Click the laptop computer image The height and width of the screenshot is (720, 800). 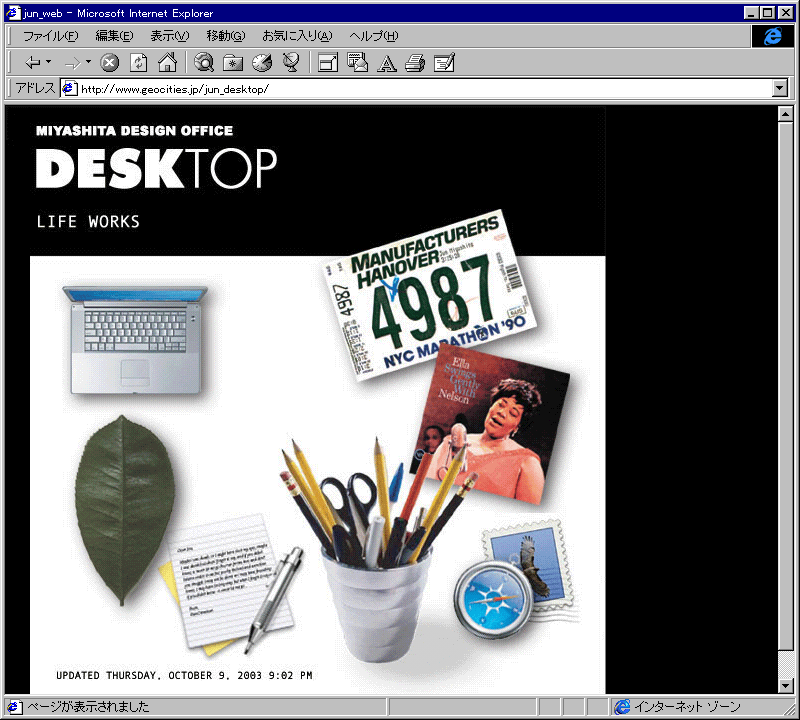pyautogui.click(x=135, y=340)
